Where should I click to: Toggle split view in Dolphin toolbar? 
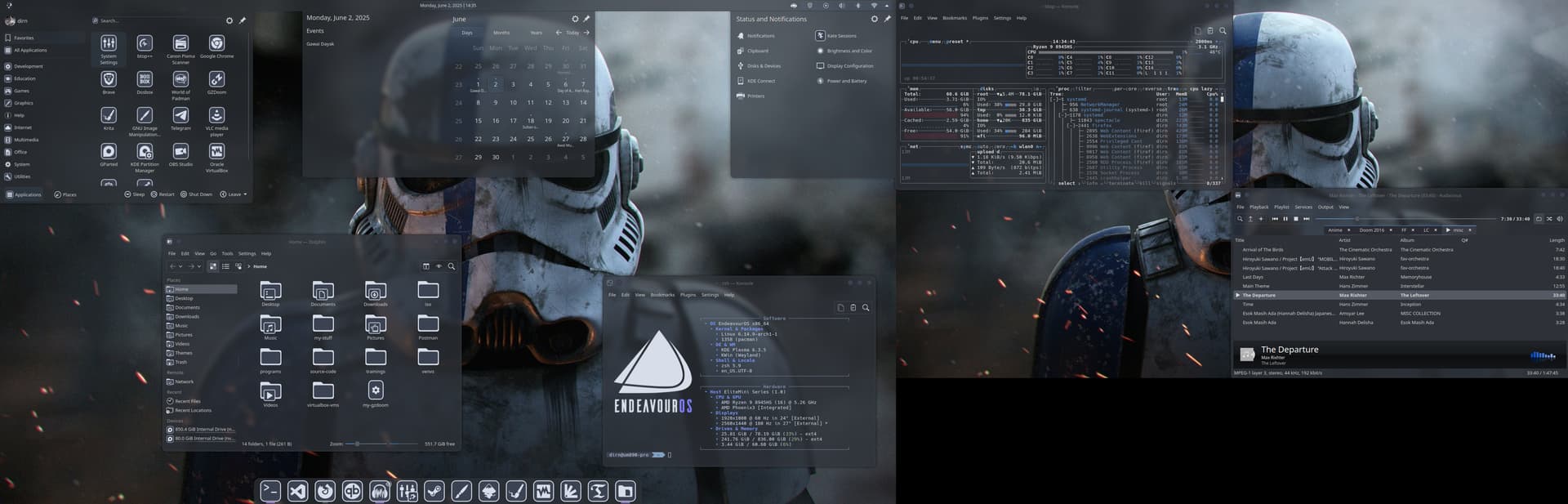tap(425, 266)
